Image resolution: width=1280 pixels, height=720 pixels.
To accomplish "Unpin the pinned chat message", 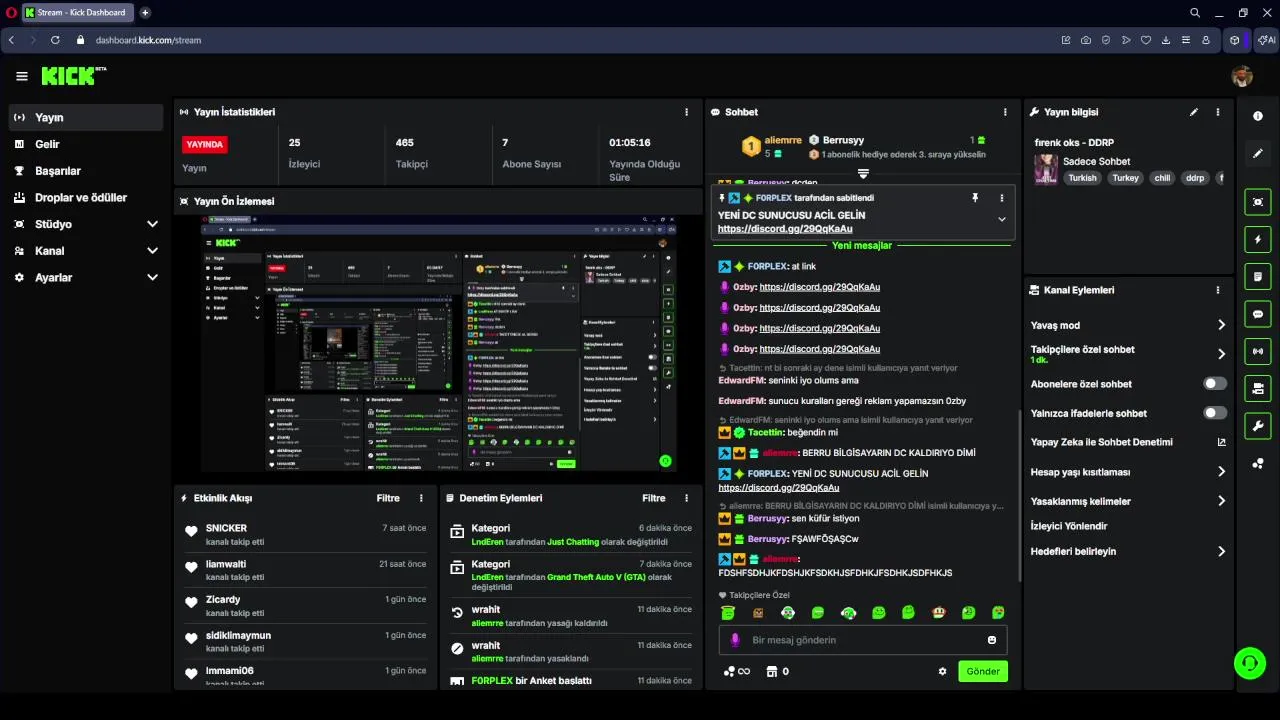I will tap(975, 198).
